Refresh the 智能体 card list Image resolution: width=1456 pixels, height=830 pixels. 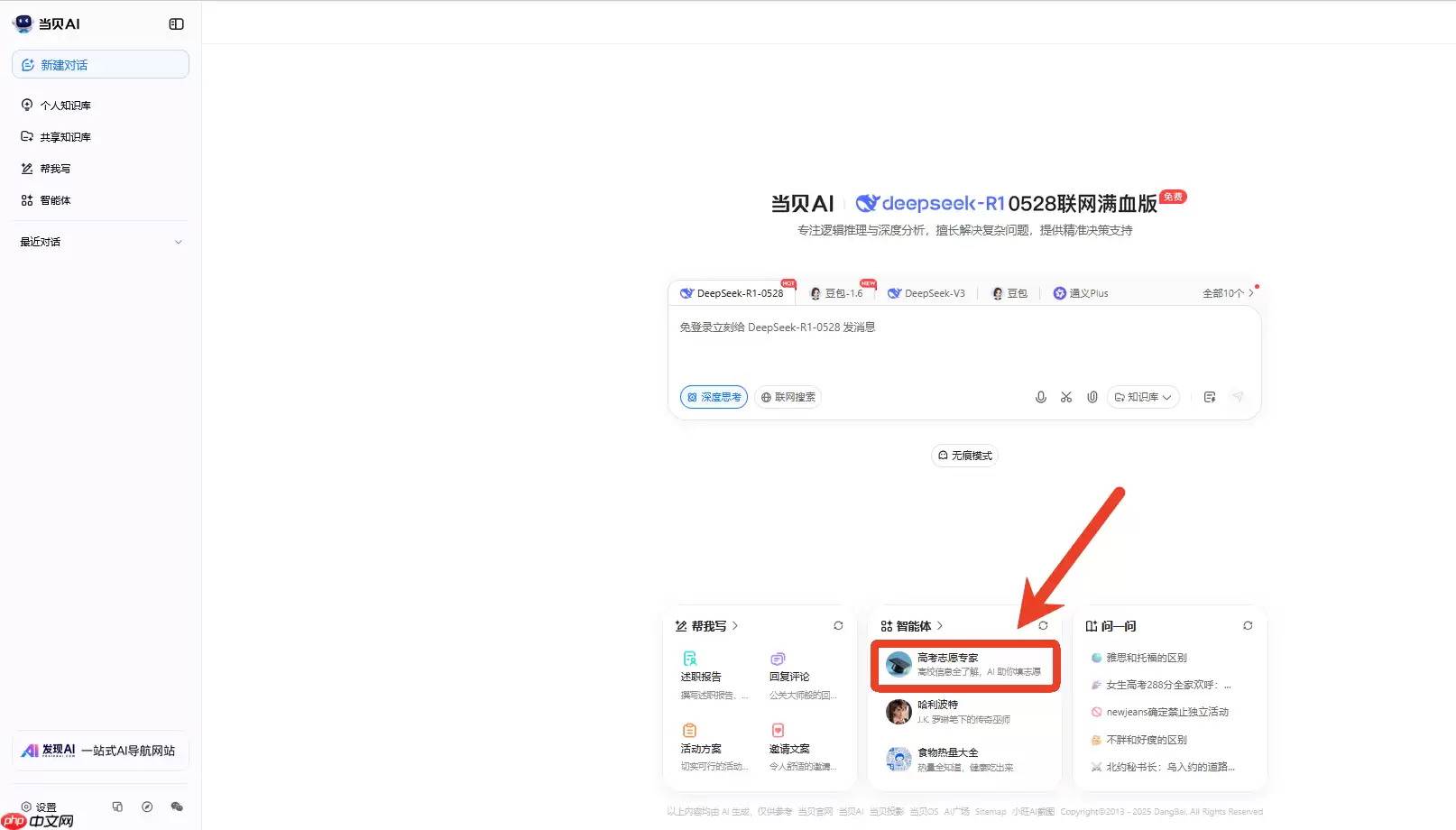click(1043, 625)
